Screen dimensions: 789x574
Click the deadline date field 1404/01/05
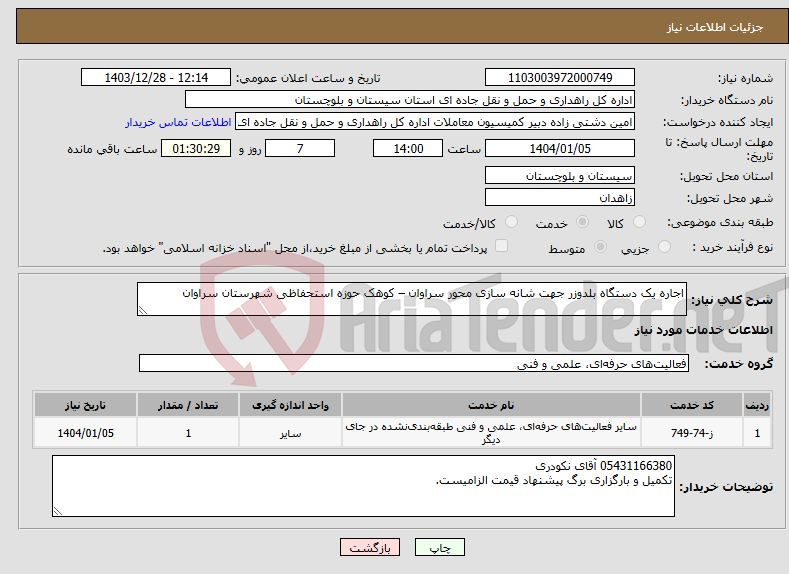pos(560,148)
